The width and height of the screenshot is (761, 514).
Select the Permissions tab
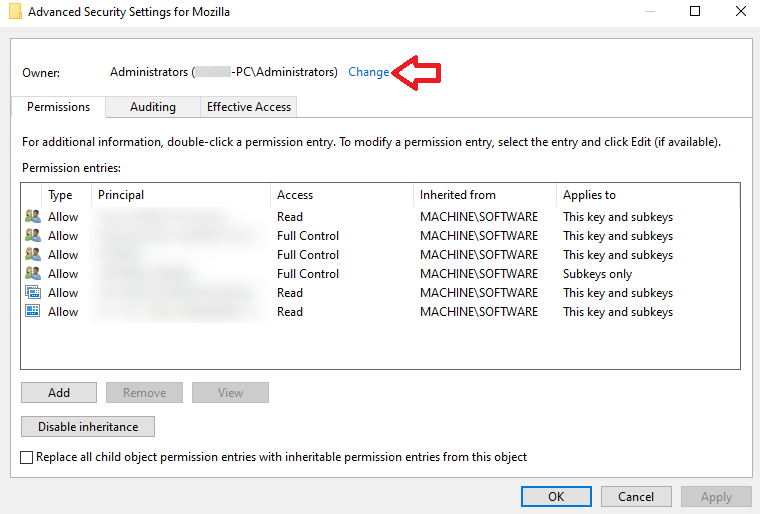pos(58,107)
